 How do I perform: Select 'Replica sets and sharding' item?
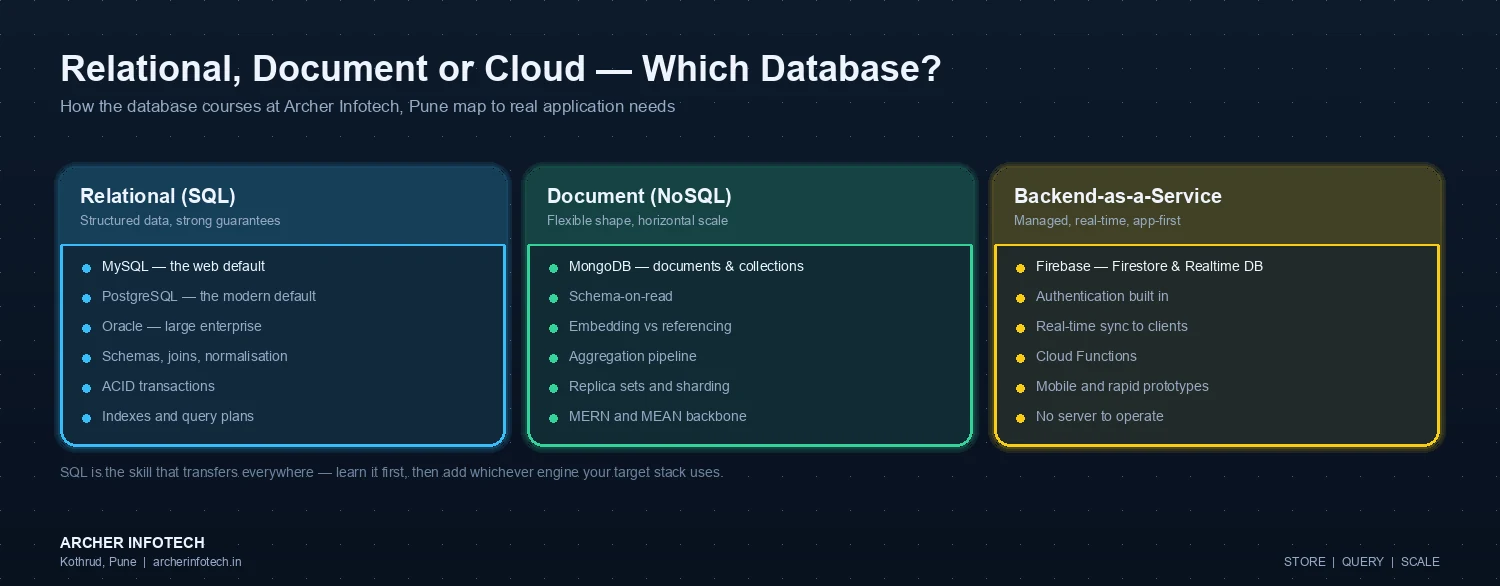pos(649,387)
